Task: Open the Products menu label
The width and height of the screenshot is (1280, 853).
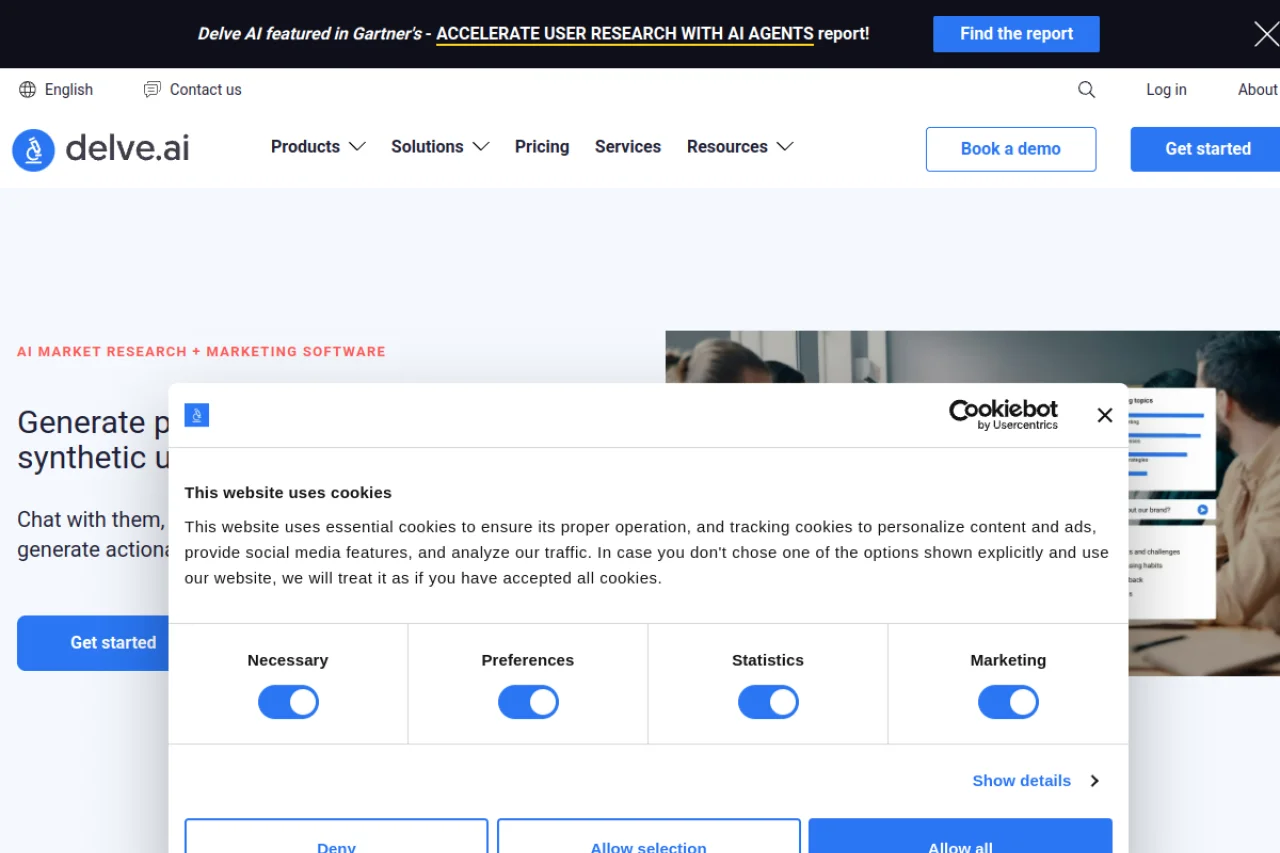Action: [305, 147]
